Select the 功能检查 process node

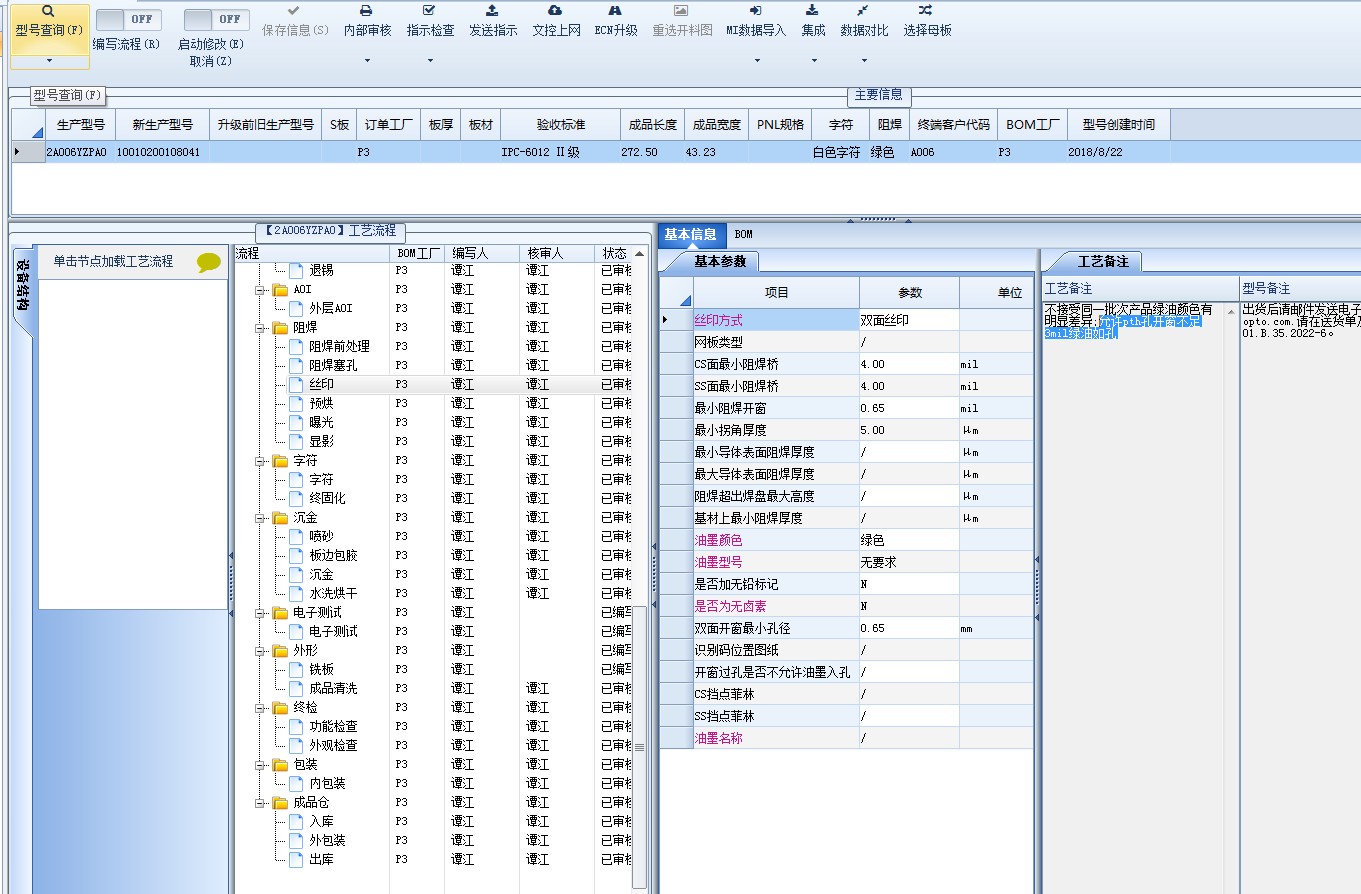click(x=333, y=726)
